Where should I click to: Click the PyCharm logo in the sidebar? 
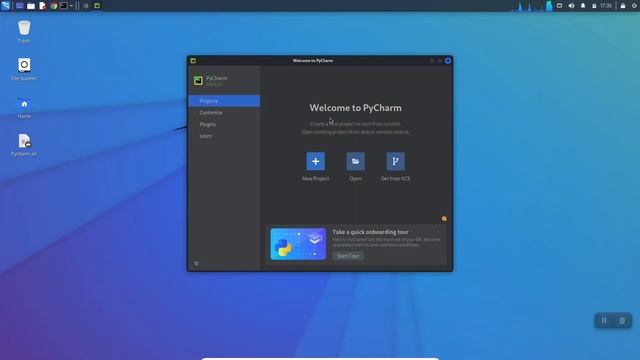pyautogui.click(x=198, y=81)
